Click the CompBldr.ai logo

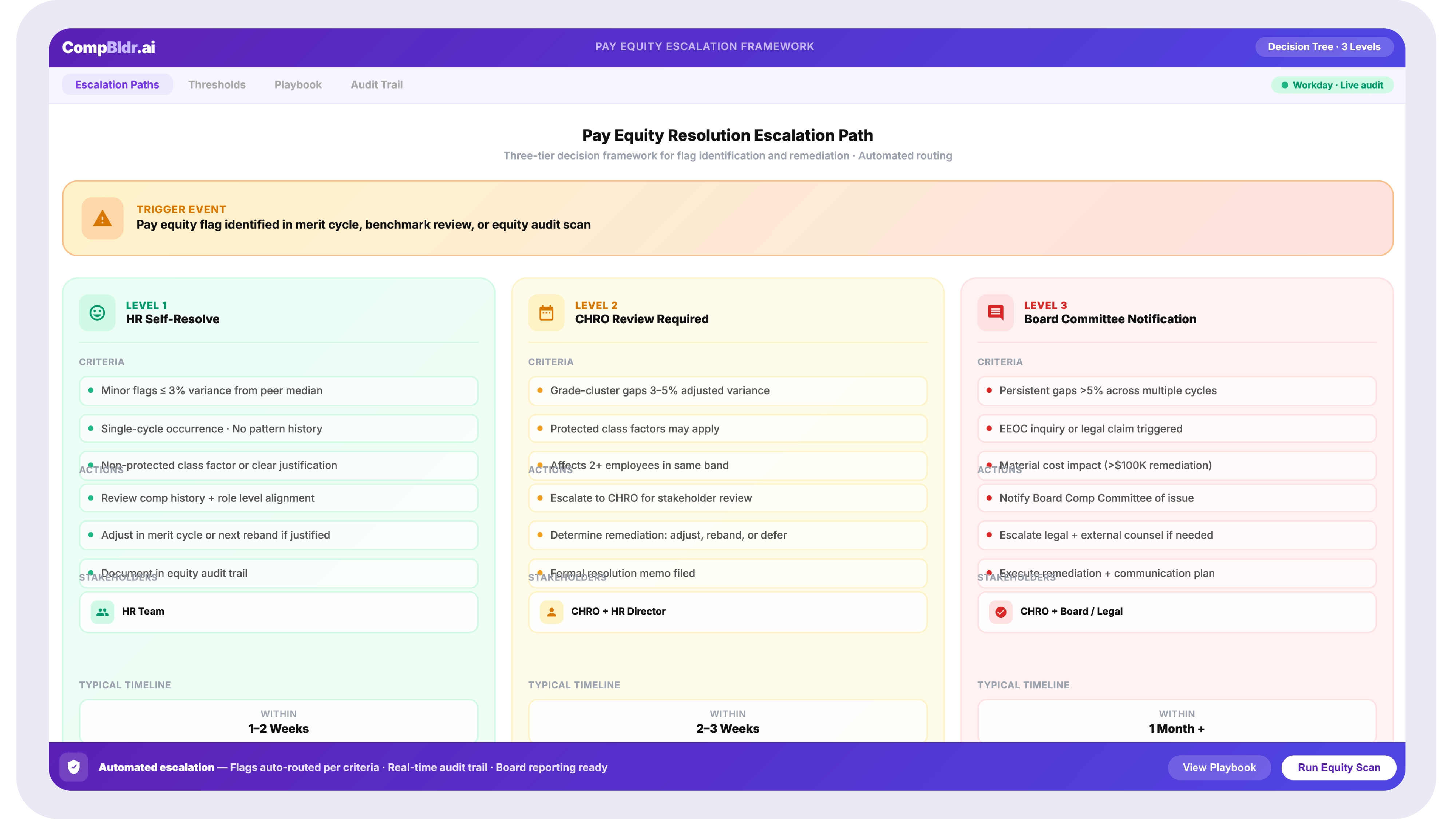[x=108, y=47]
